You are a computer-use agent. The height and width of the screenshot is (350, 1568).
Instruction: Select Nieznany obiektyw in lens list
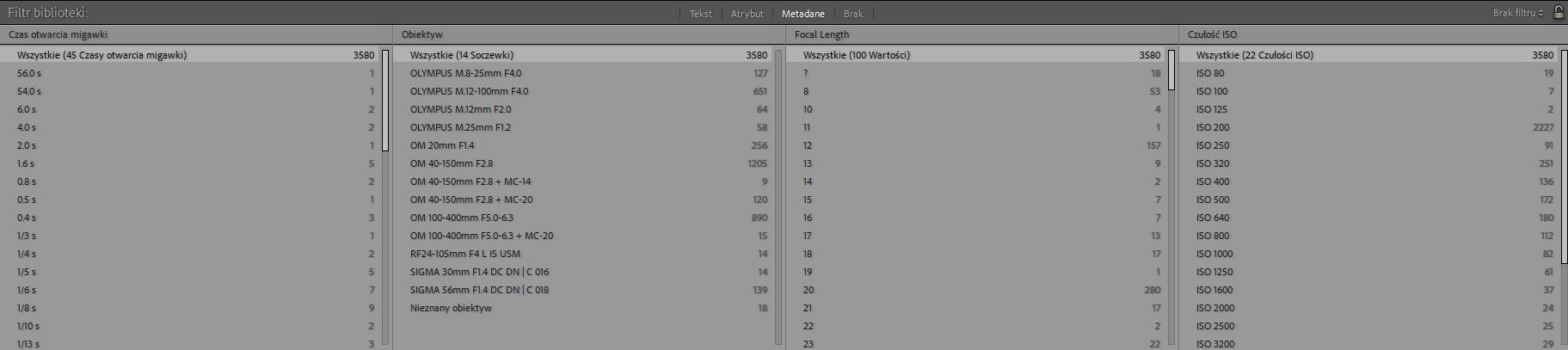tap(451, 308)
